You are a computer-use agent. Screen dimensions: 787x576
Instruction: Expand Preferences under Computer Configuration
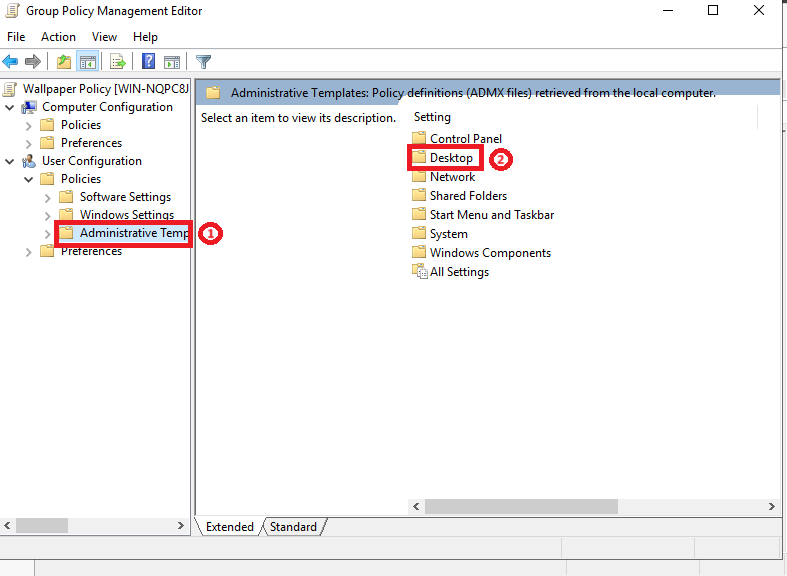[29, 143]
